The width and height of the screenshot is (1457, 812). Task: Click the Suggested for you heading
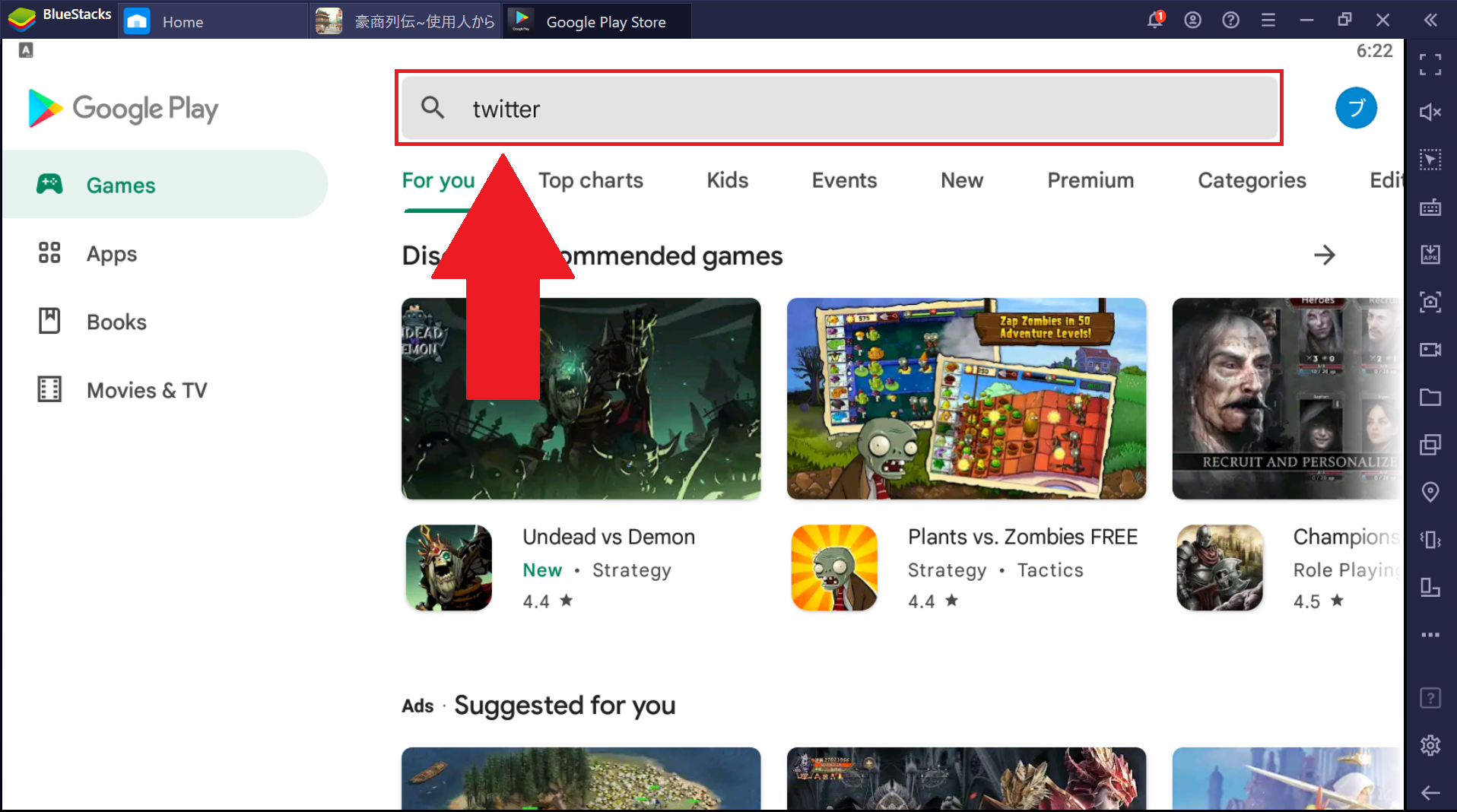coord(564,705)
